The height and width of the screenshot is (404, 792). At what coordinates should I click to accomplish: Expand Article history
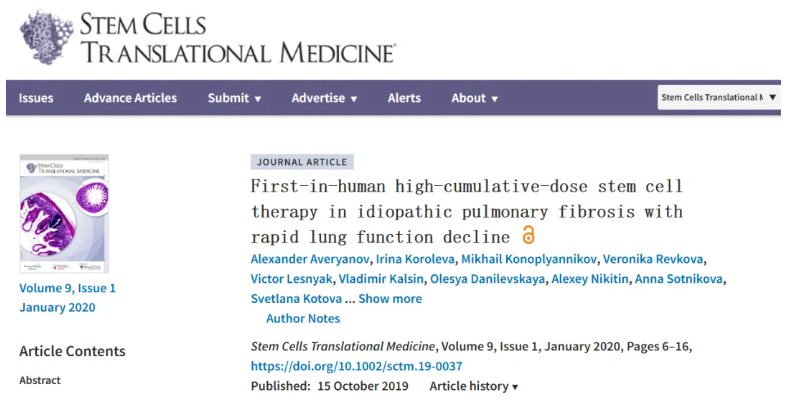[x=474, y=386]
